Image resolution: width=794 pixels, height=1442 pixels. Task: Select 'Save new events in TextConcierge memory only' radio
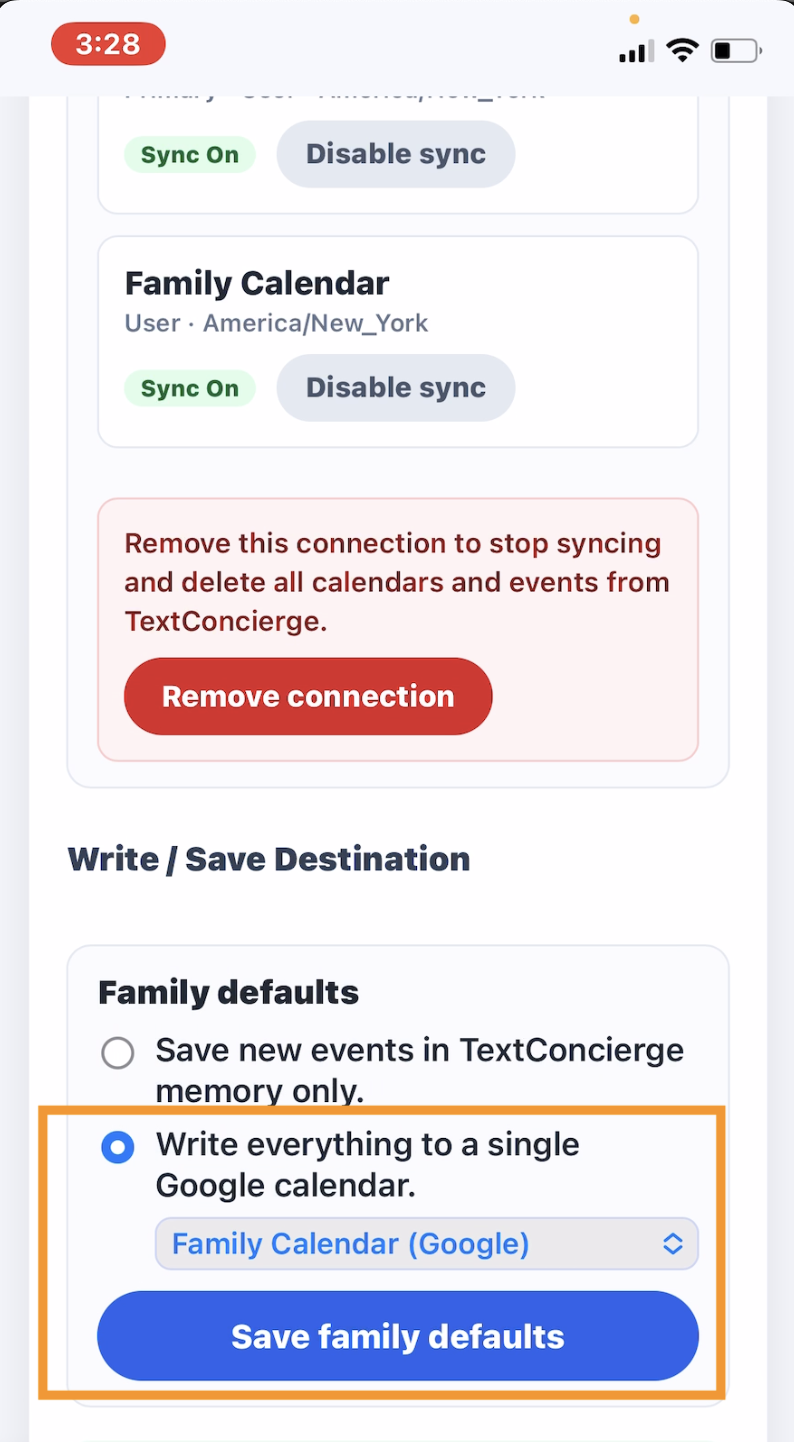coord(118,1052)
